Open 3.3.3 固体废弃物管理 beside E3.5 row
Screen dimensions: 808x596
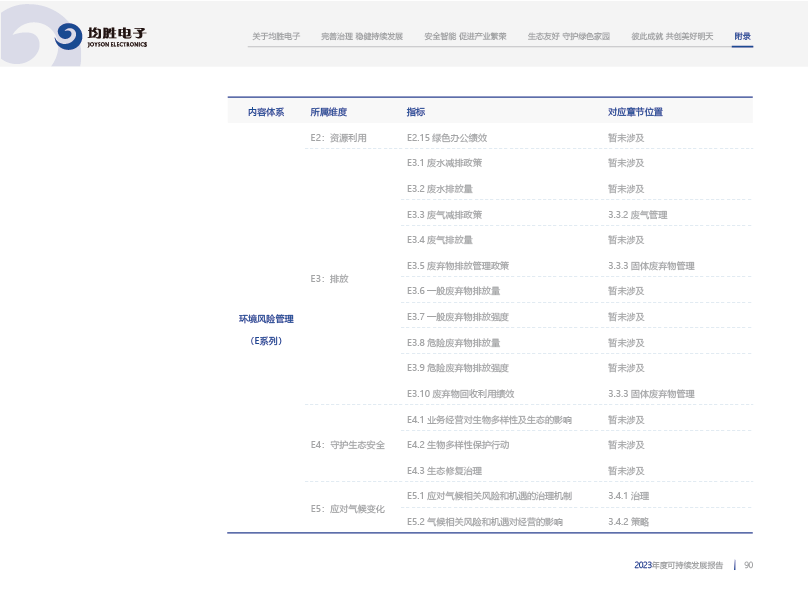point(651,266)
